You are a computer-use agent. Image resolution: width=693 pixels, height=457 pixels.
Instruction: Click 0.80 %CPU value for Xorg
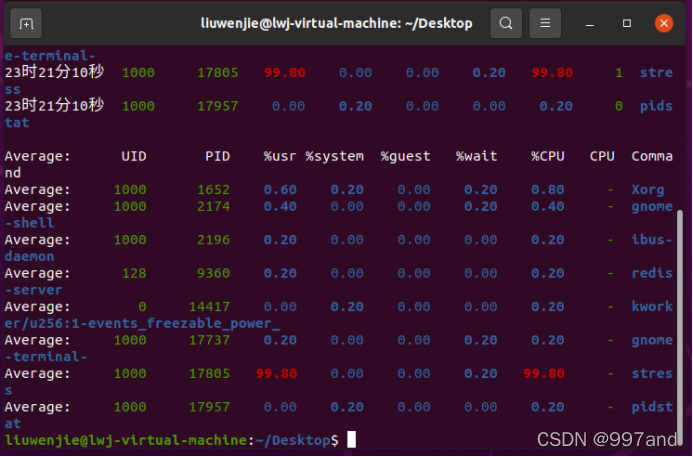(548, 190)
